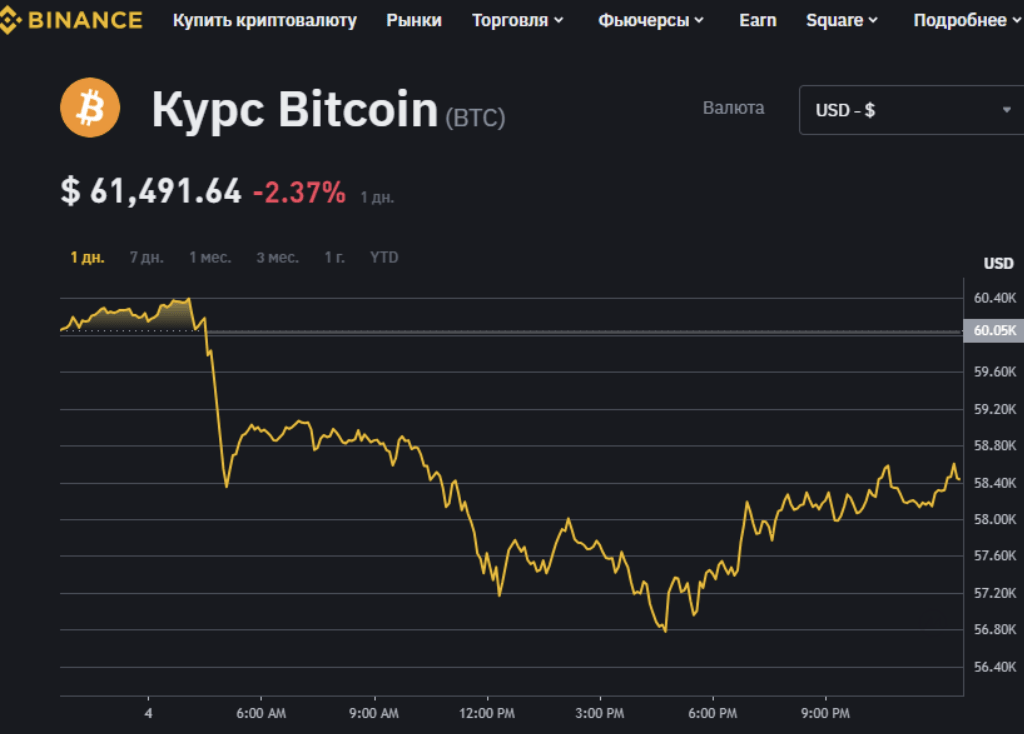The height and width of the screenshot is (734, 1024).
Task: Click the 58.40K axis label
Action: pyautogui.click(x=995, y=483)
